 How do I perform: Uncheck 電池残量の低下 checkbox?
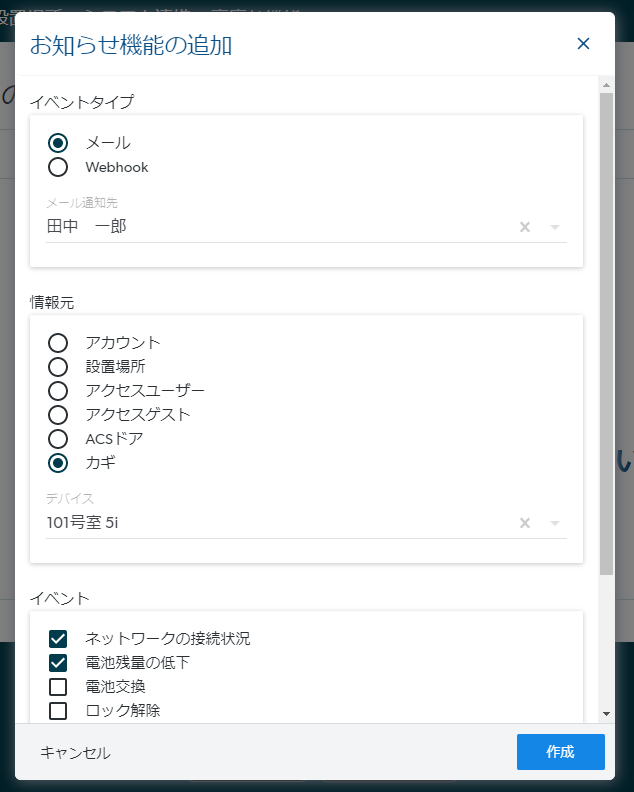point(58,663)
